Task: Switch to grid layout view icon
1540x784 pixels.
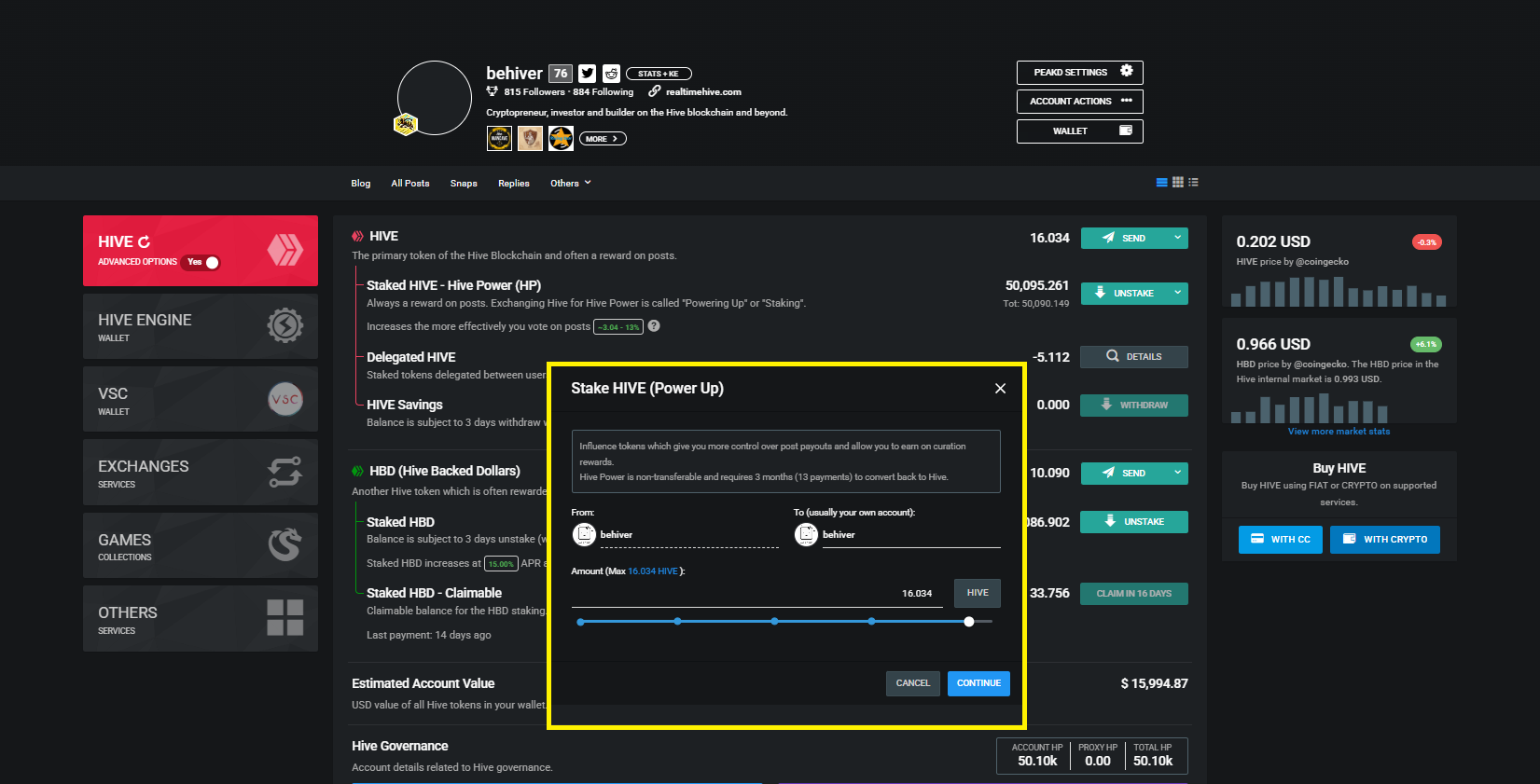Action: [x=1178, y=183]
